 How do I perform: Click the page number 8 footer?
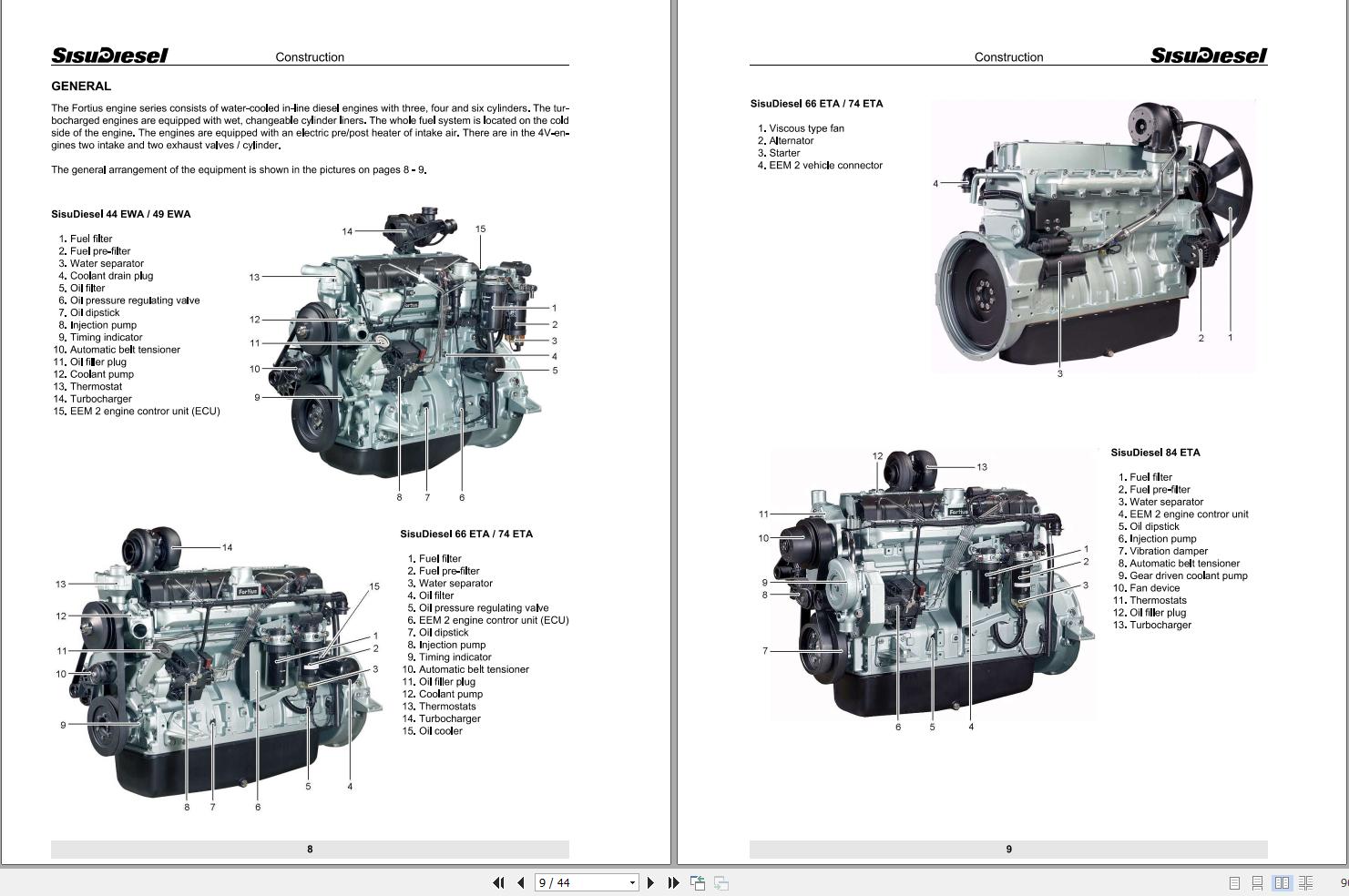[x=310, y=849]
